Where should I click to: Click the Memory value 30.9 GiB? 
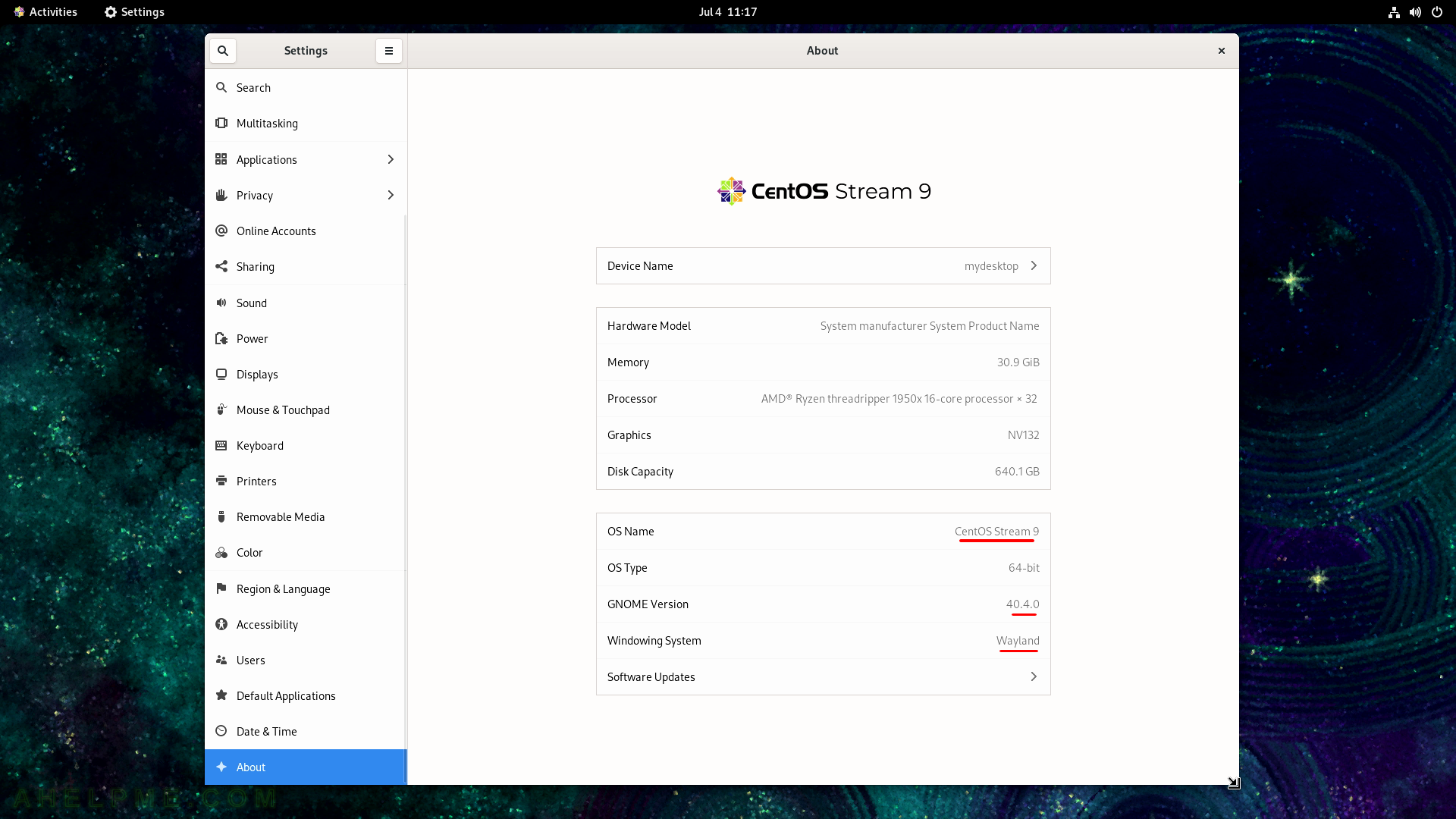click(1018, 362)
